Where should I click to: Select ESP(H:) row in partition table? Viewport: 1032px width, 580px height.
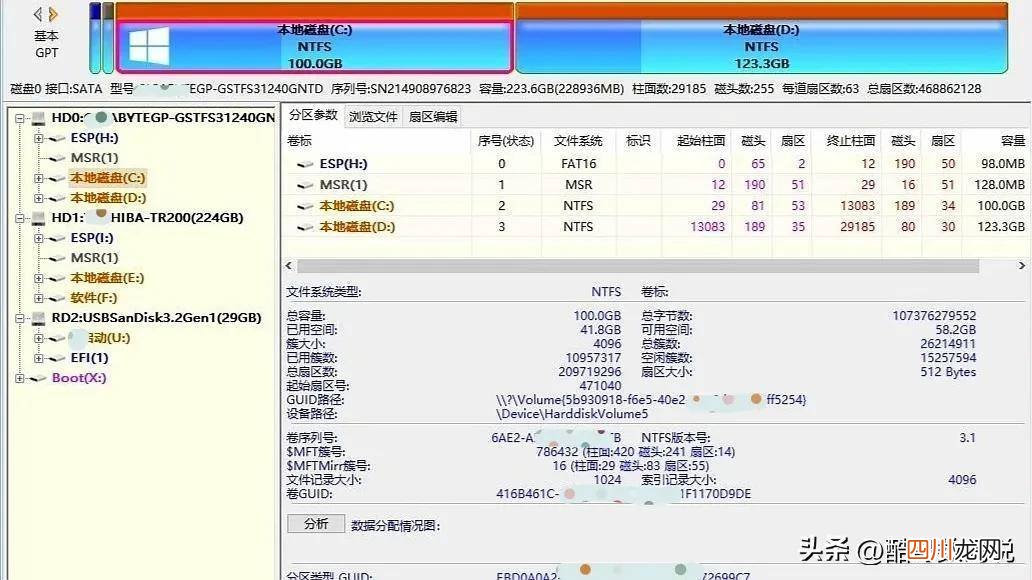656,164
